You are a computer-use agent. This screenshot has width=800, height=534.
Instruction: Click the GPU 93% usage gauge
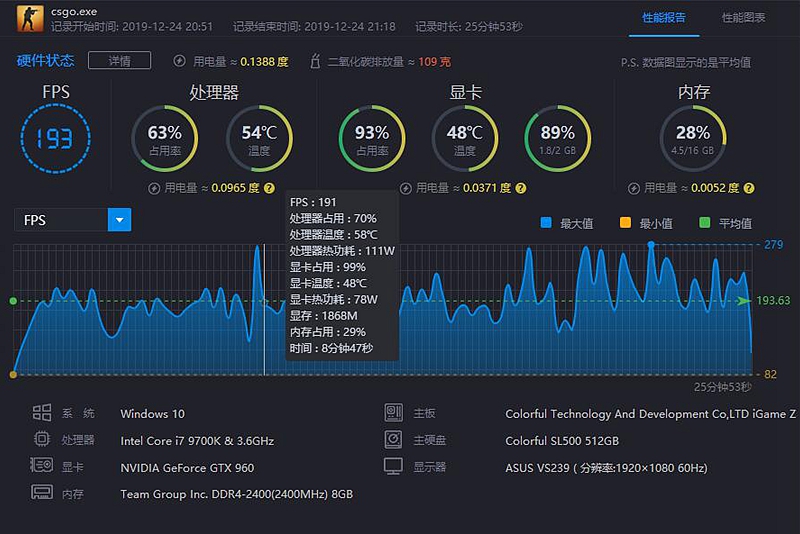(x=372, y=138)
